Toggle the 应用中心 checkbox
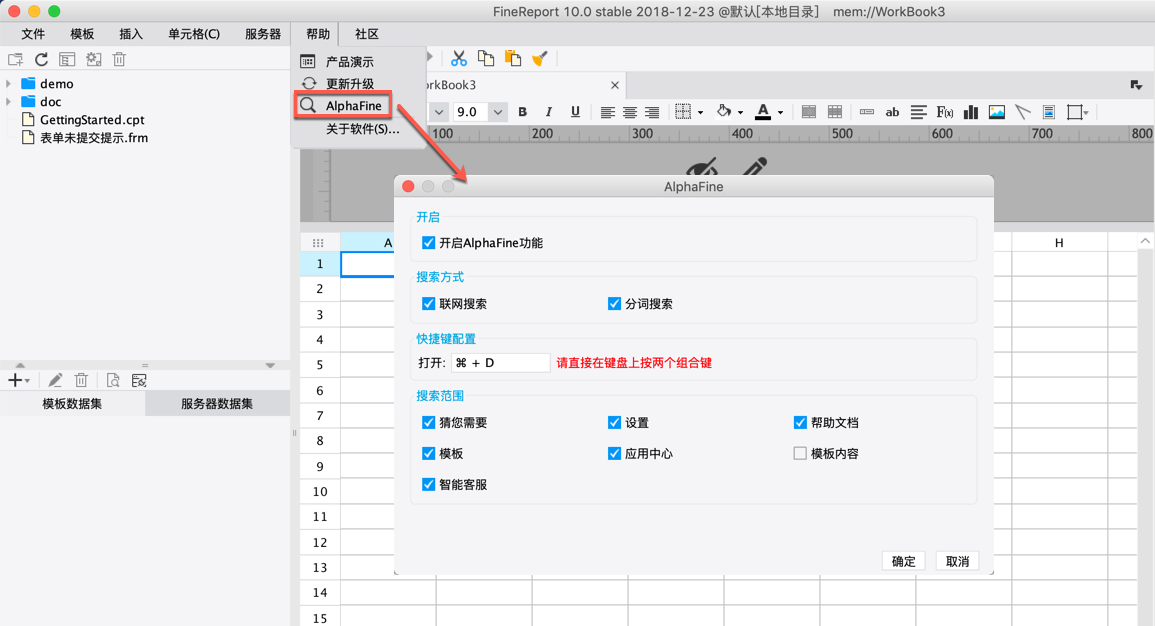 point(614,453)
